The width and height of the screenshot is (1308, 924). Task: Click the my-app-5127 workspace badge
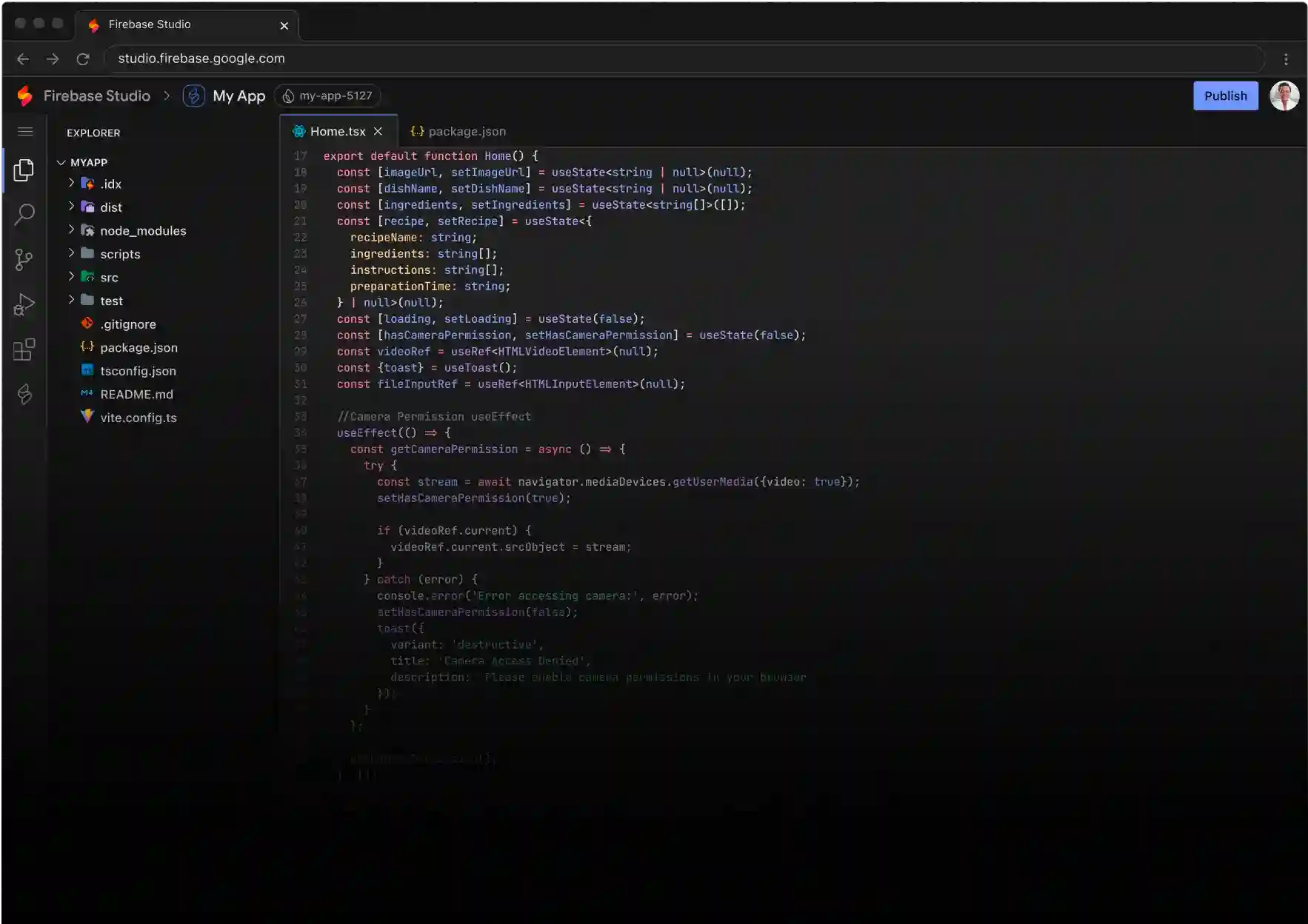tap(329, 96)
